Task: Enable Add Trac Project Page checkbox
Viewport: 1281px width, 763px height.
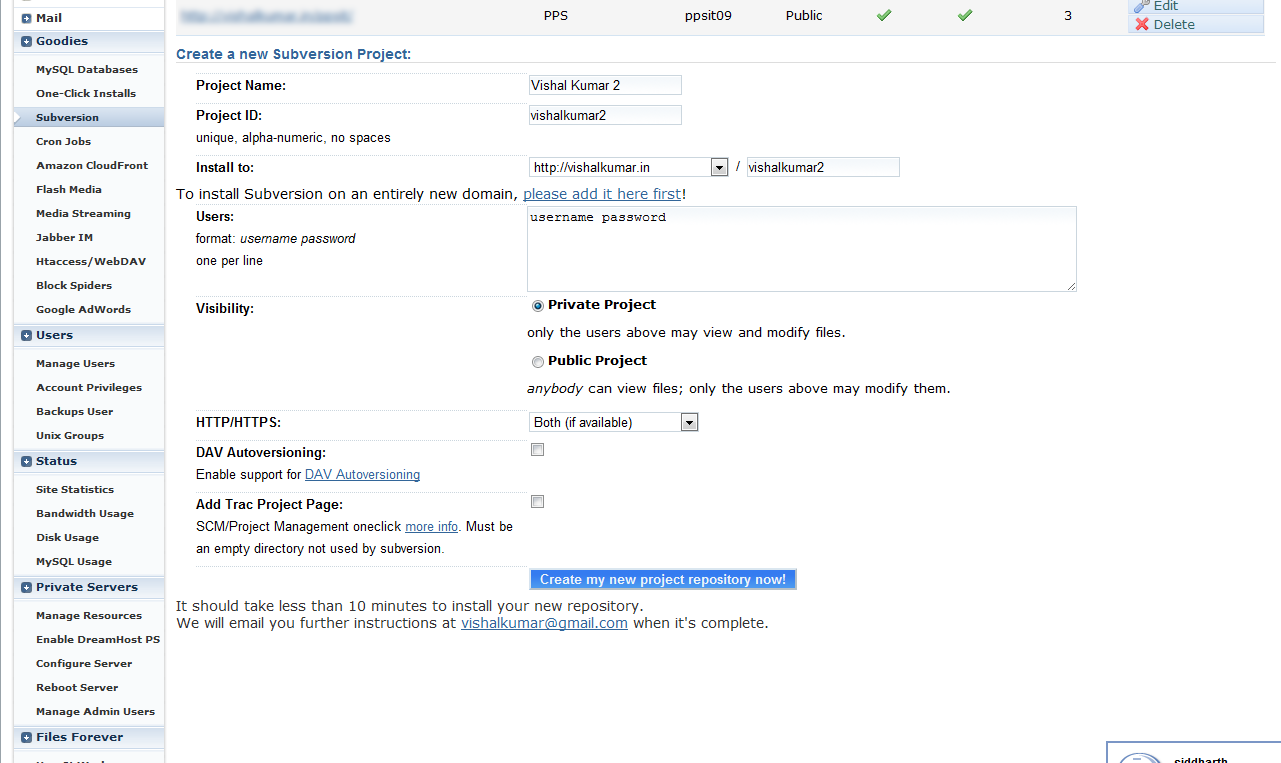Action: coord(538,502)
